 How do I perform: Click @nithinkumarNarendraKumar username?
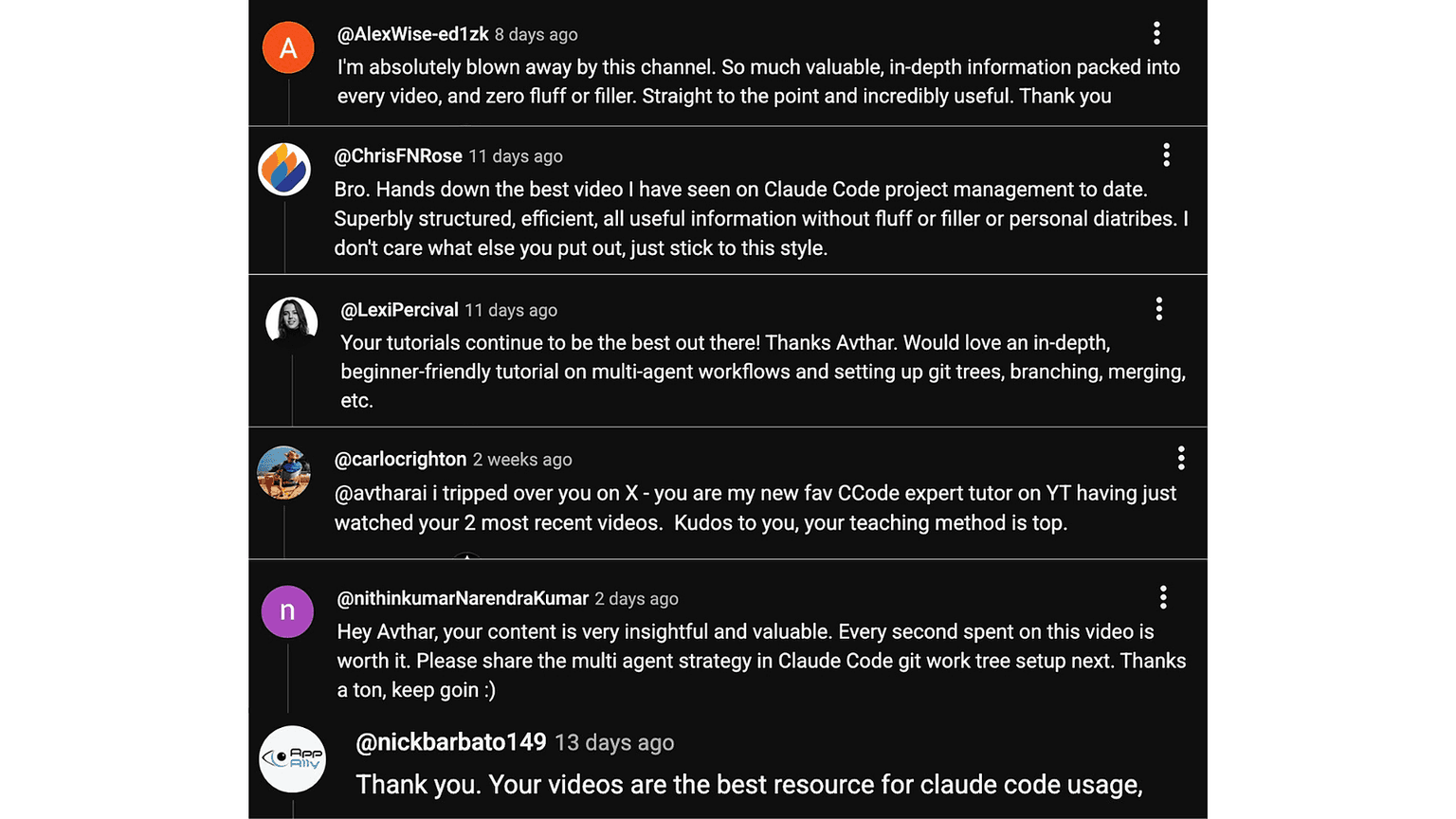pos(463,599)
